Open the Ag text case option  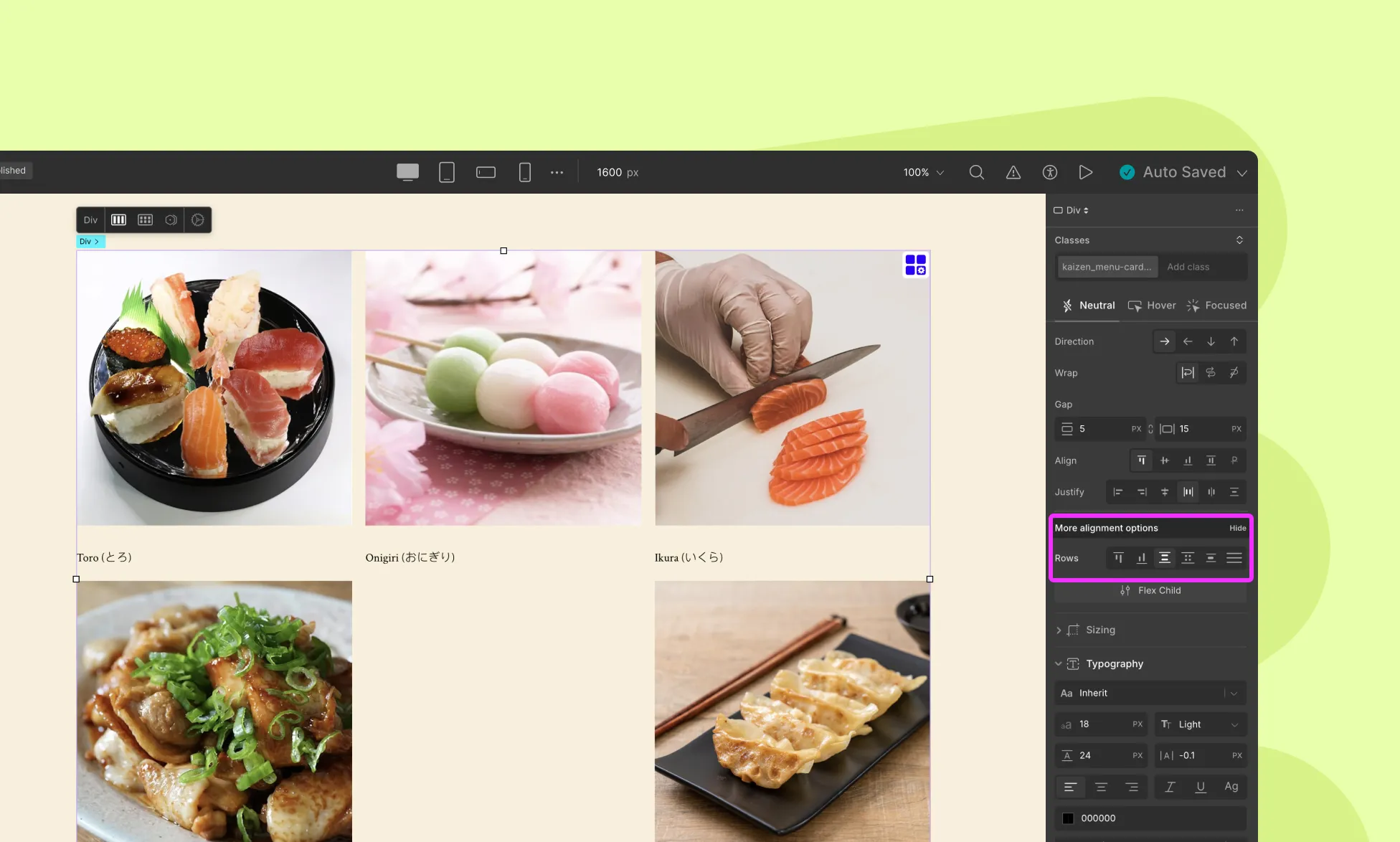click(x=1231, y=787)
